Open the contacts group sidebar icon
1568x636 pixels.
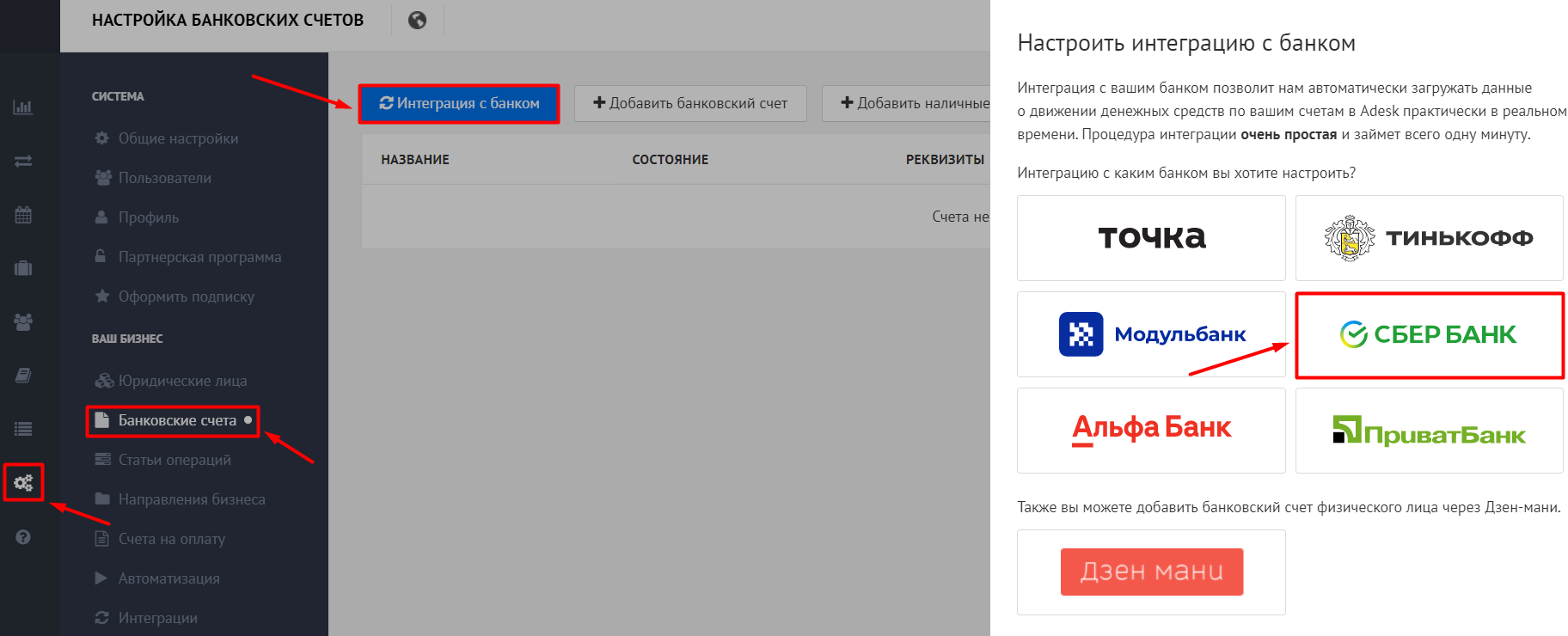(23, 322)
